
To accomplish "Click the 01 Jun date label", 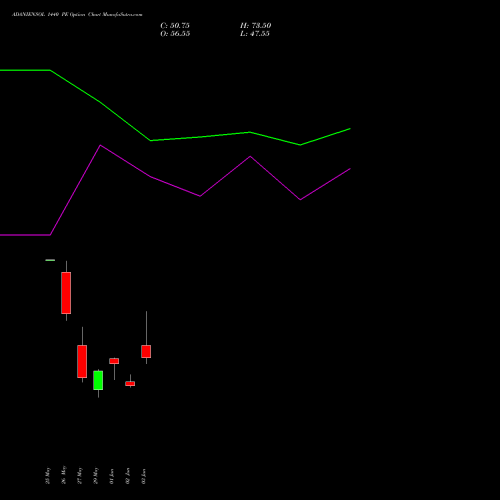I will [x=112, y=476].
